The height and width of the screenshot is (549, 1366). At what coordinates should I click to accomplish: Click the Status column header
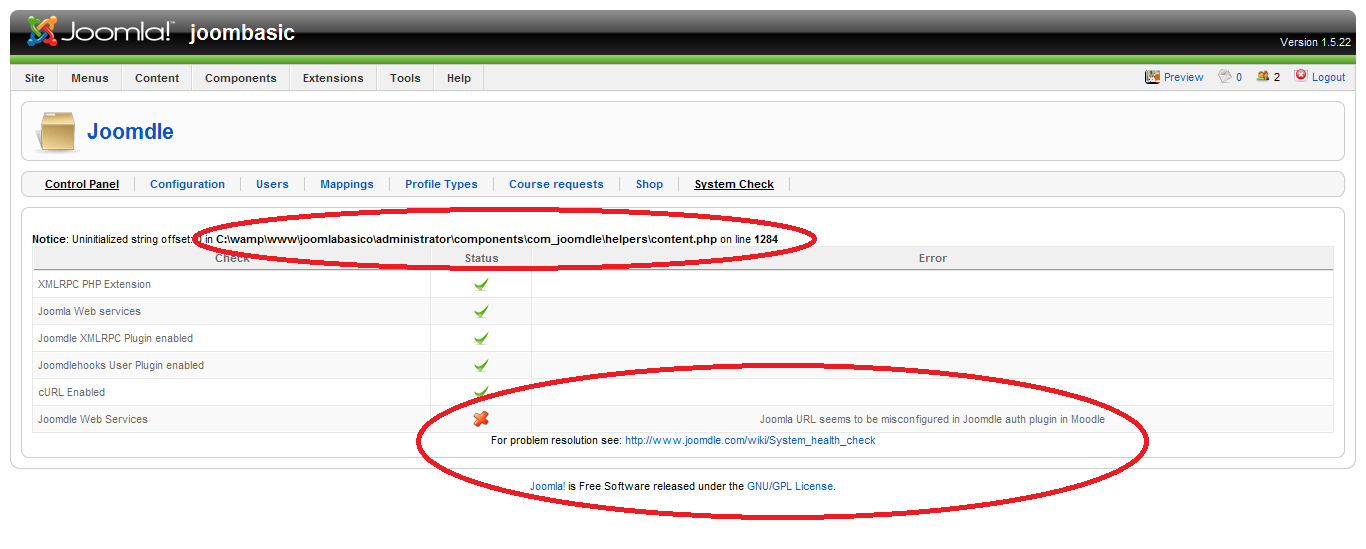coord(481,258)
